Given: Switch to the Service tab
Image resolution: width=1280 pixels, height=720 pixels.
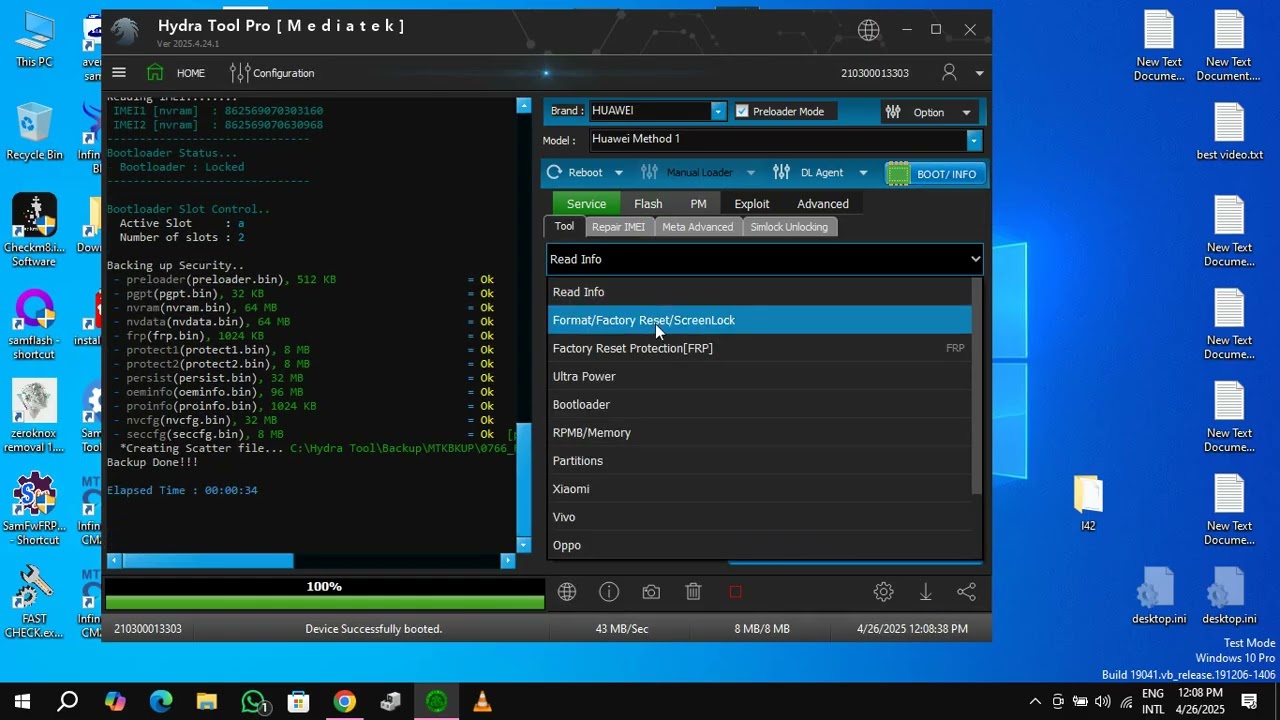Looking at the screenshot, I should click(x=586, y=203).
